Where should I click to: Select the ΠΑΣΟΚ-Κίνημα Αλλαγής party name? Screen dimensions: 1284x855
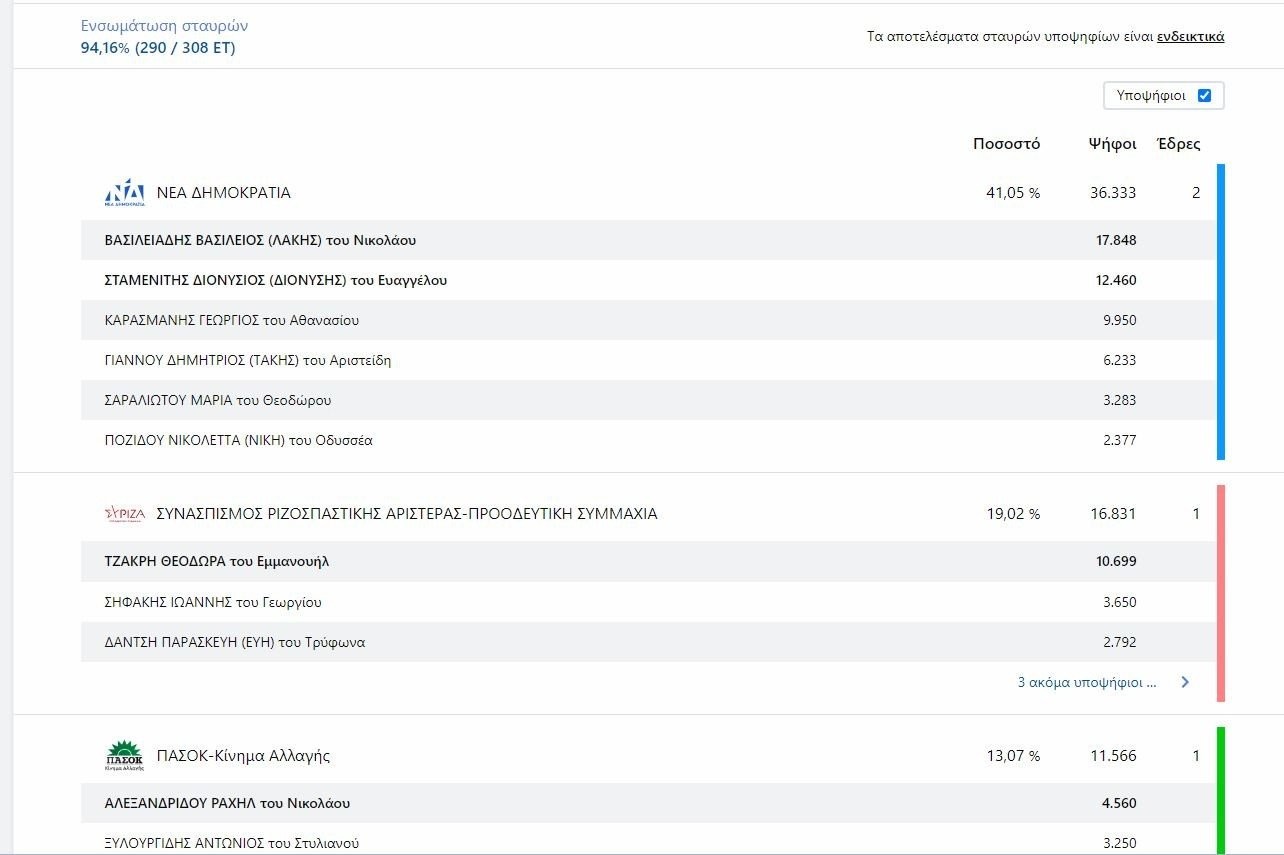(x=243, y=756)
